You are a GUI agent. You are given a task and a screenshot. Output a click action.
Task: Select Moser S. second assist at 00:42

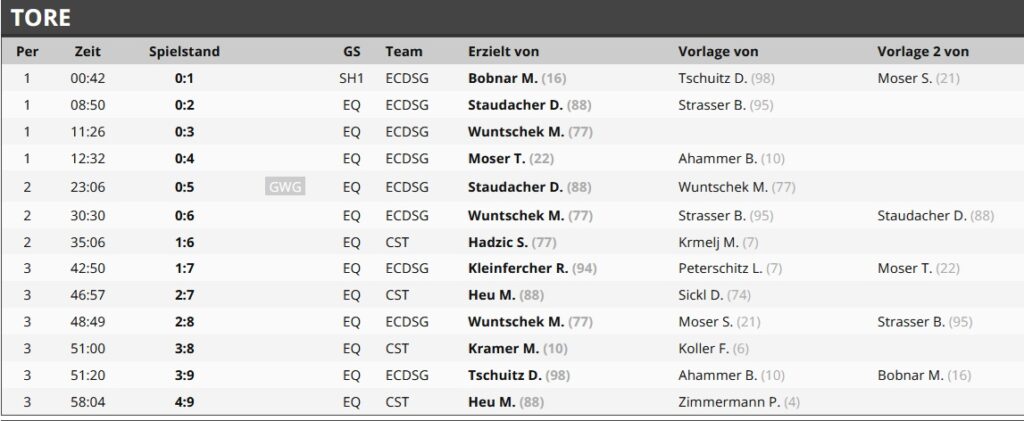click(905, 78)
